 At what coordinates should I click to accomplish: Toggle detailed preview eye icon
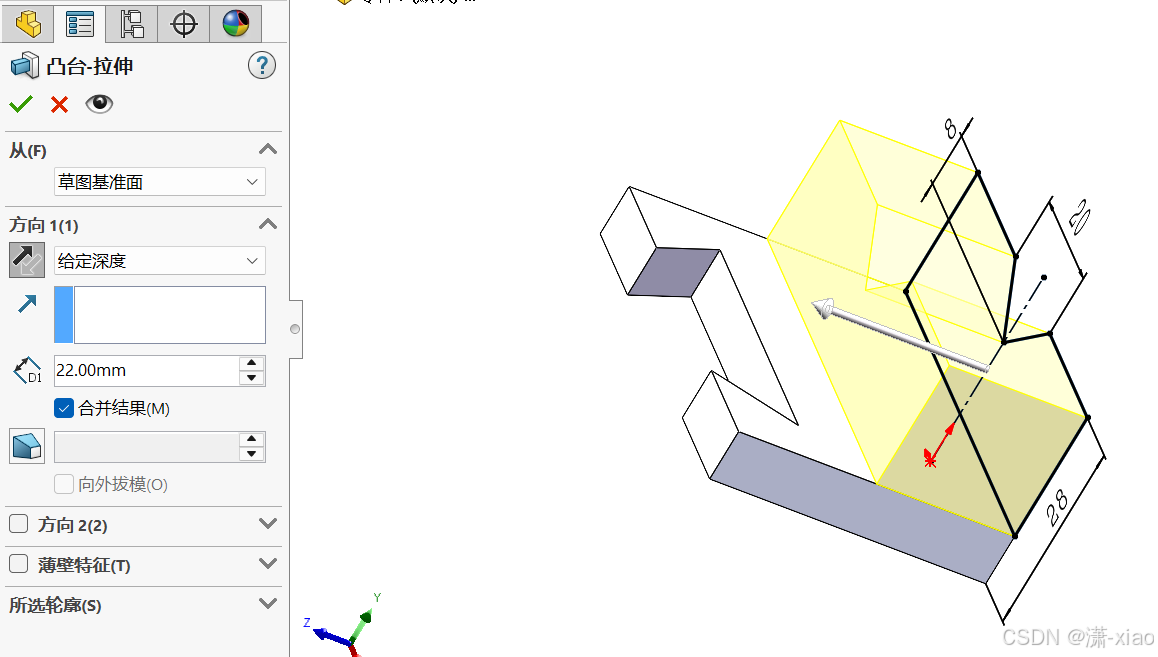[x=99, y=103]
